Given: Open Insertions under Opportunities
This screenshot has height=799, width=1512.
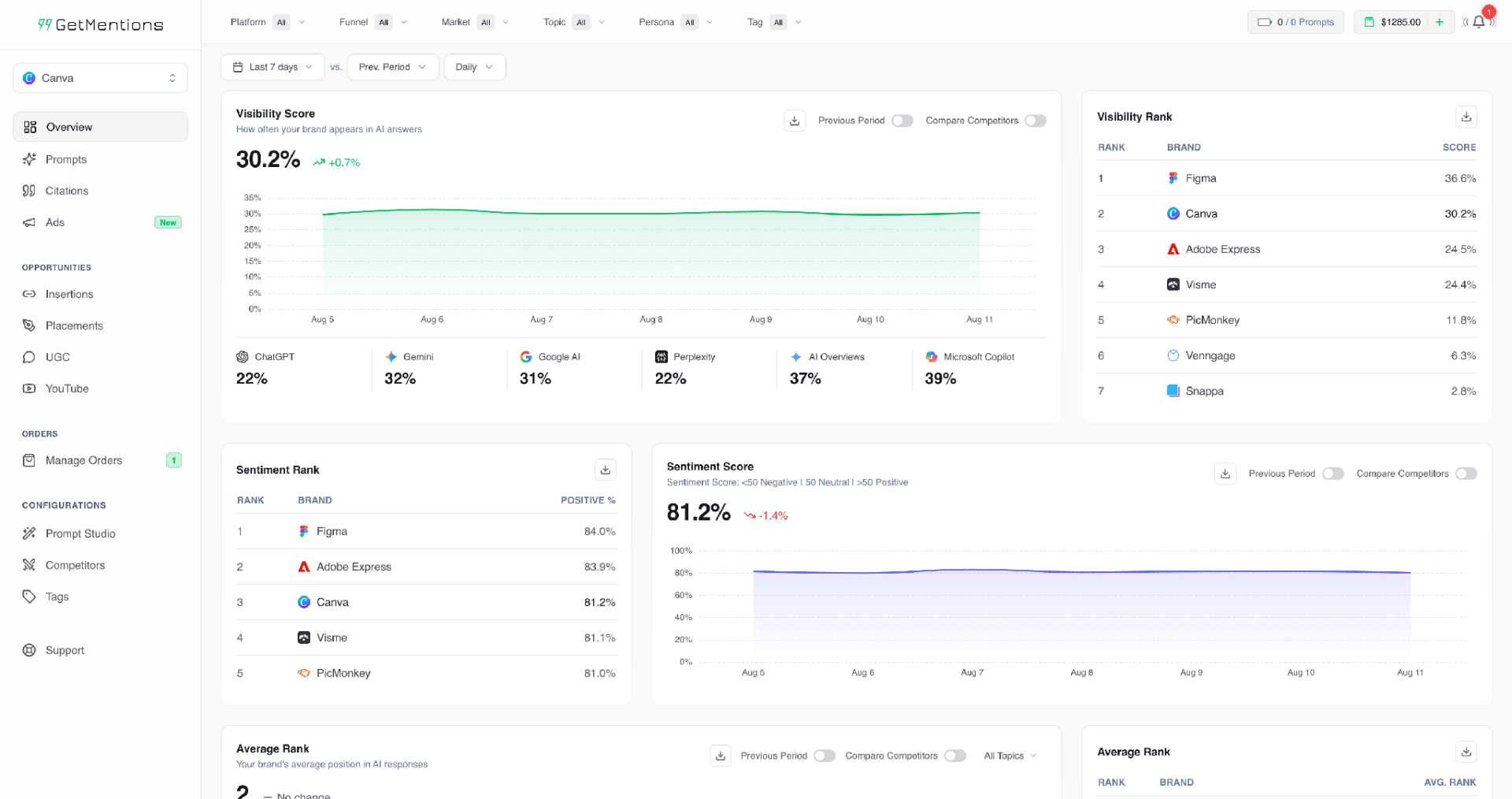Looking at the screenshot, I should [x=100, y=294].
